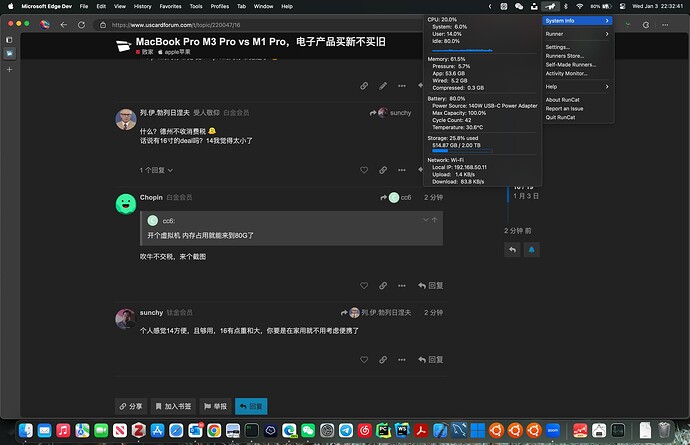Expand System Info submenu
Image resolution: width=690 pixels, height=445 pixels.
pos(577,21)
